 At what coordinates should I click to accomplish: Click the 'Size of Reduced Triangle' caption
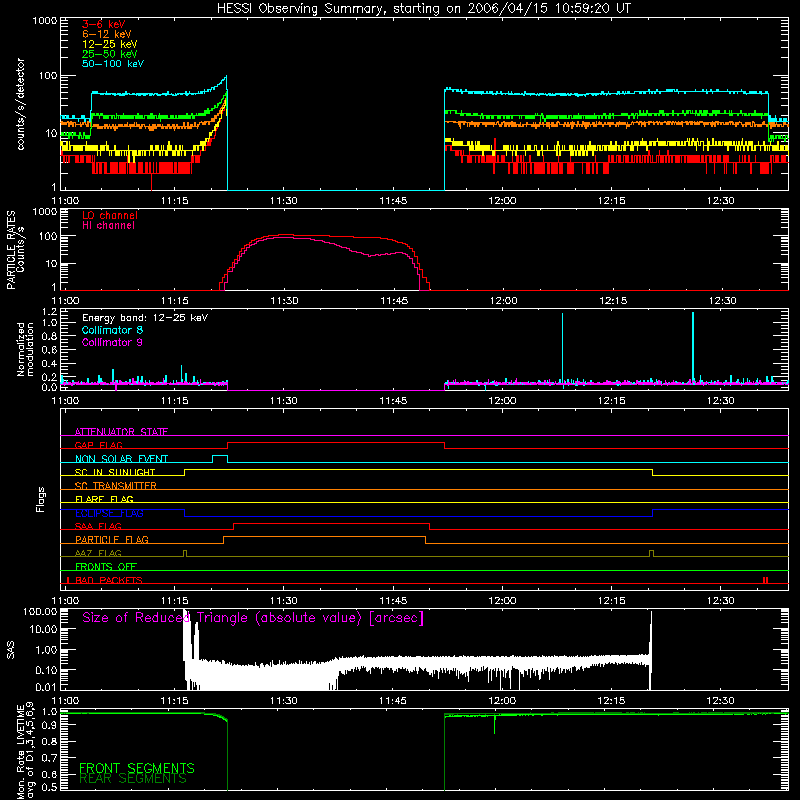[x=253, y=618]
